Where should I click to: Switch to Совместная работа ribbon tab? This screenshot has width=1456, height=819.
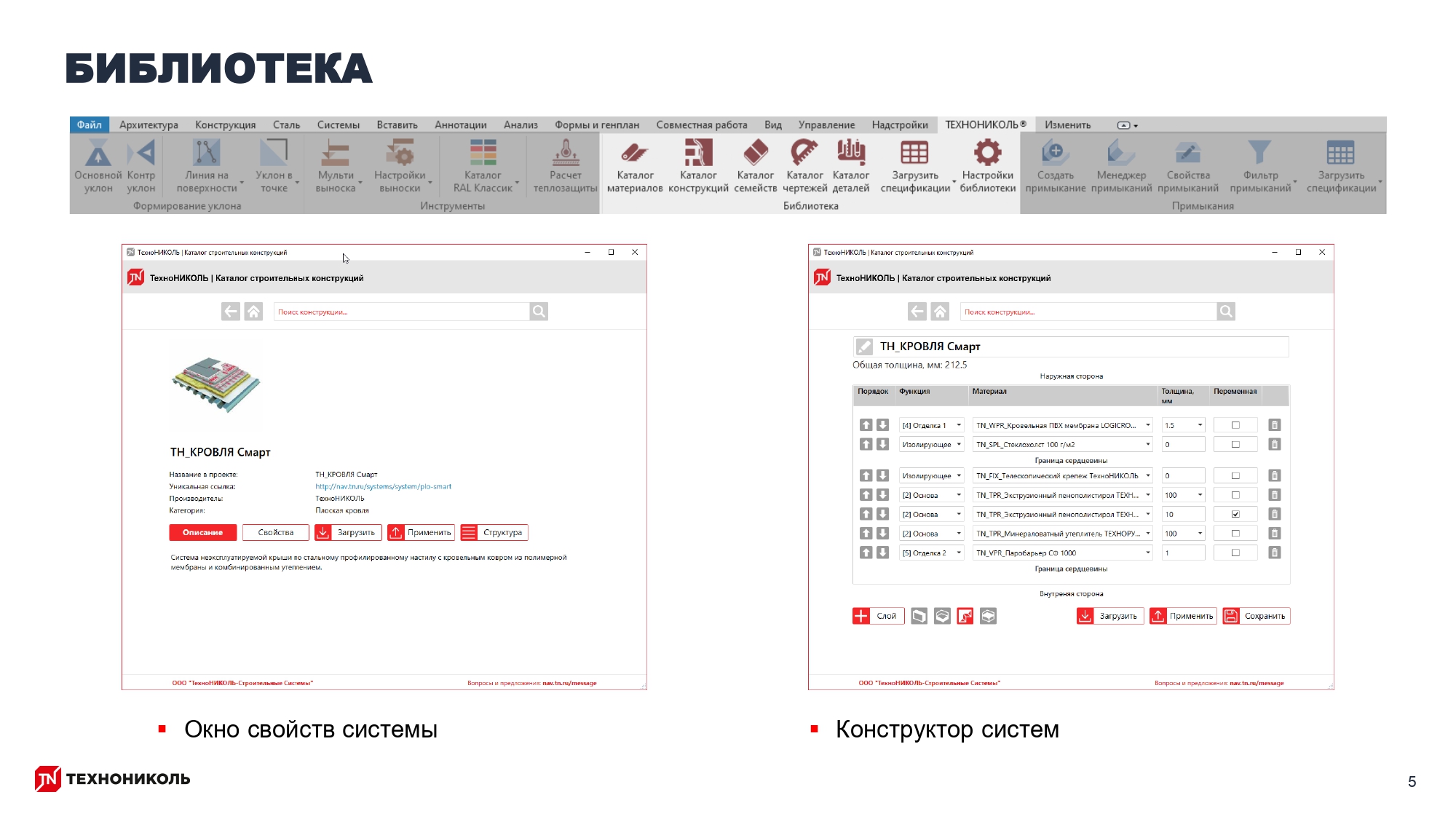tap(702, 124)
